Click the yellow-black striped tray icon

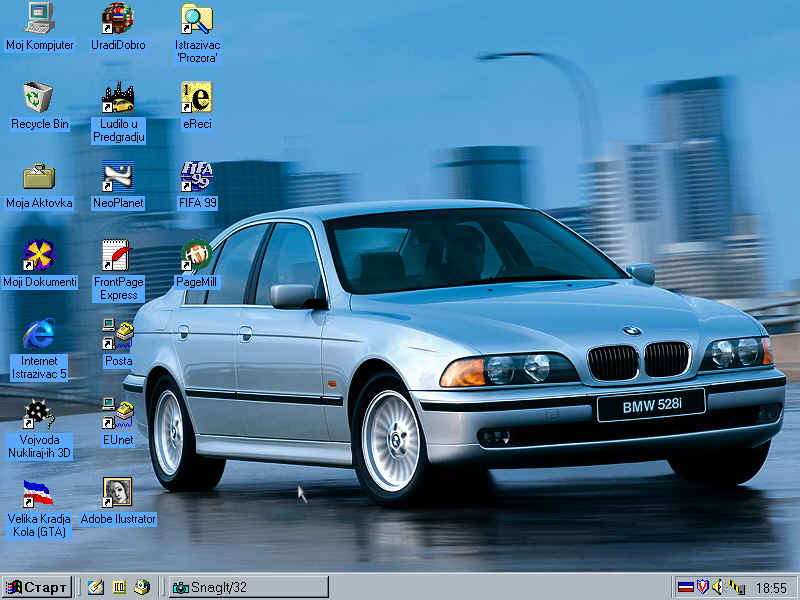click(x=736, y=587)
